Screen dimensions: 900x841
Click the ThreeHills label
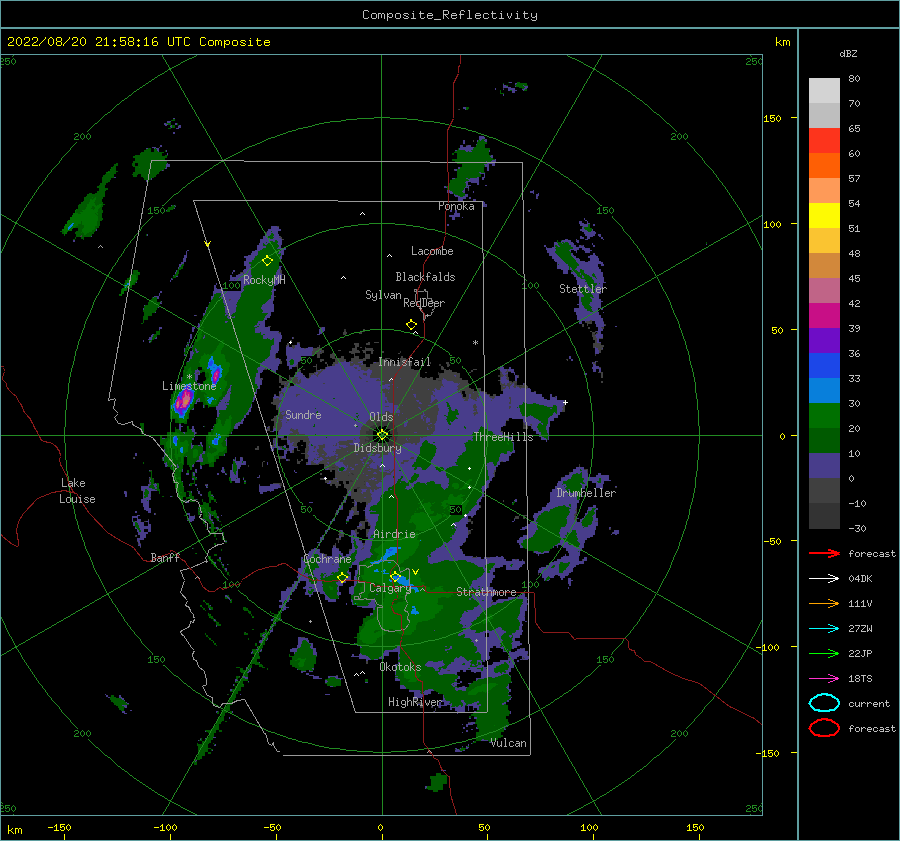click(x=503, y=437)
